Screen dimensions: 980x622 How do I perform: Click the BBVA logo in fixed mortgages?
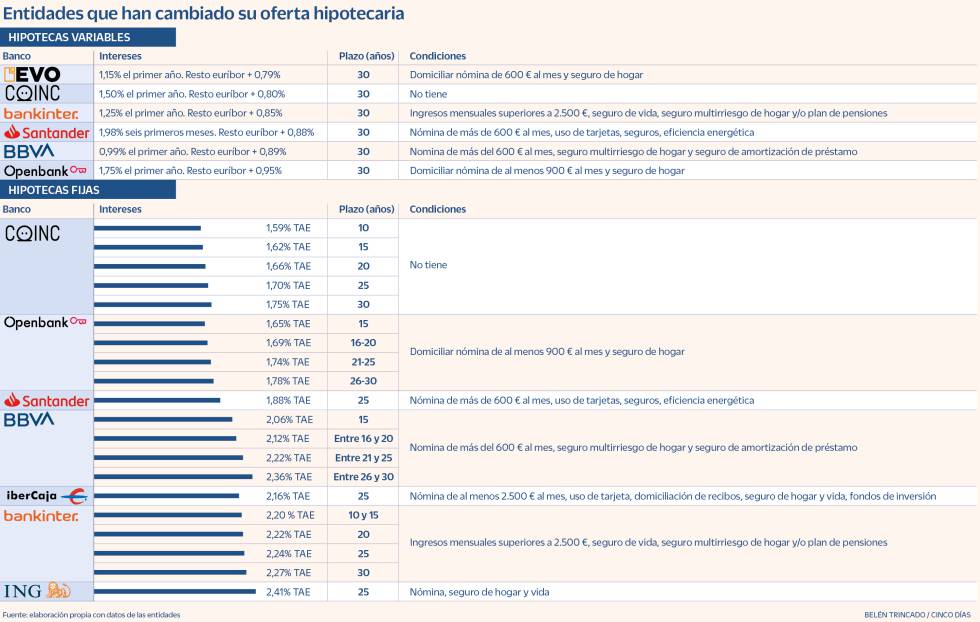(x=29, y=419)
